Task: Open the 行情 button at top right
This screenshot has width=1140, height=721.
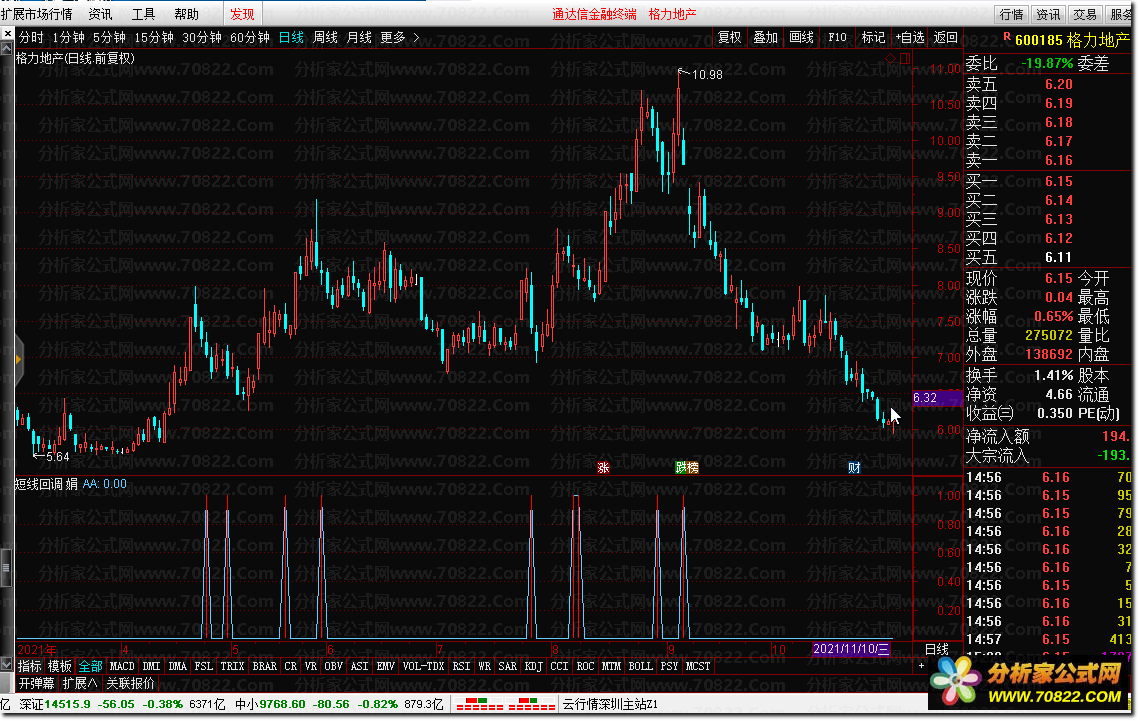Action: pyautogui.click(x=1011, y=14)
